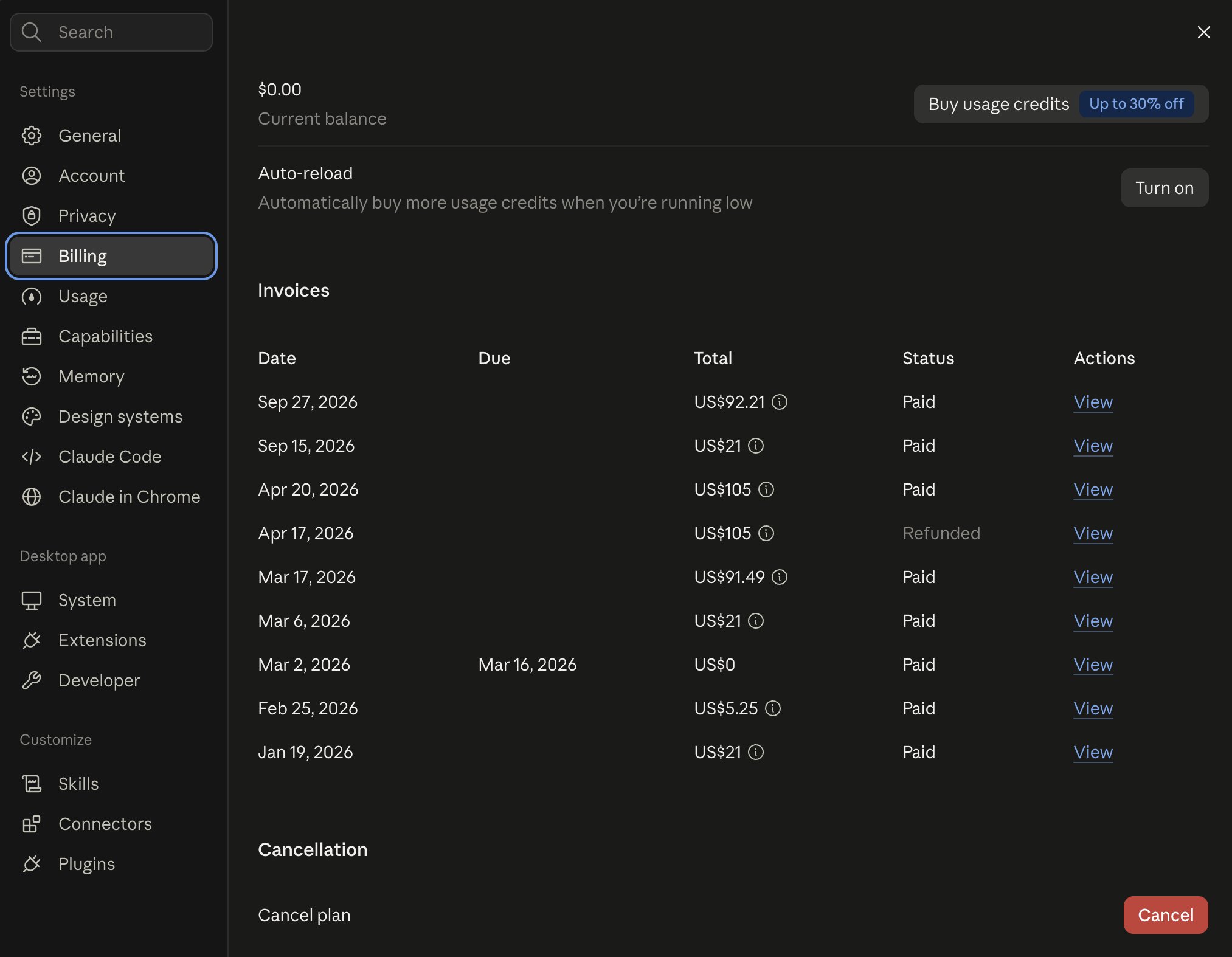Click Buy usage credits button

click(x=1061, y=104)
